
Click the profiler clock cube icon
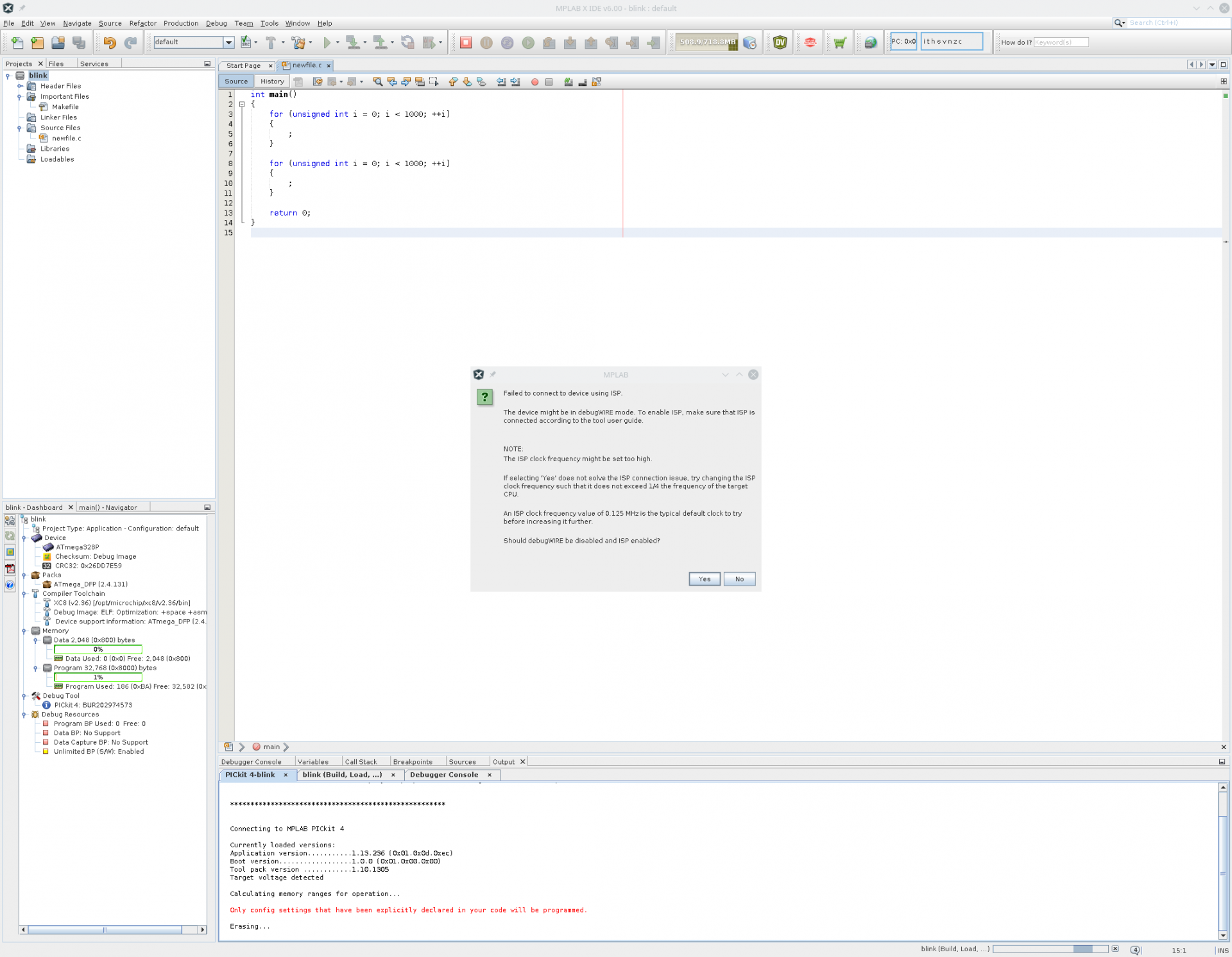(x=749, y=42)
